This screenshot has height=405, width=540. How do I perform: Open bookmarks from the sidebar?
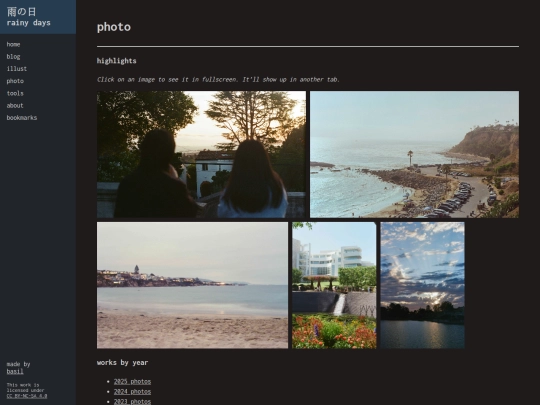[x=22, y=118]
